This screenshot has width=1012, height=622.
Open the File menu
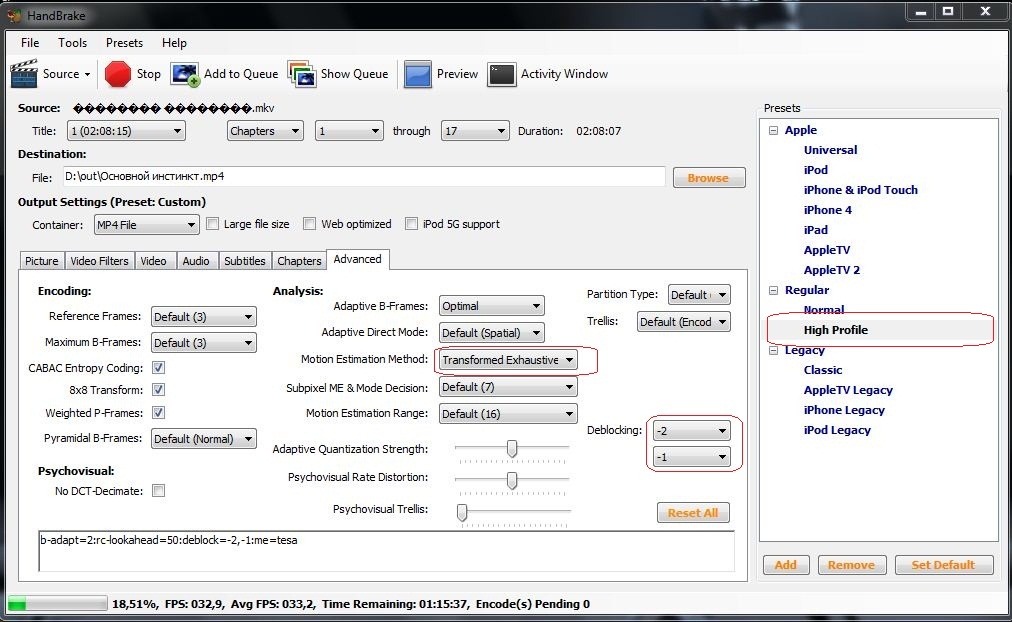(30, 43)
